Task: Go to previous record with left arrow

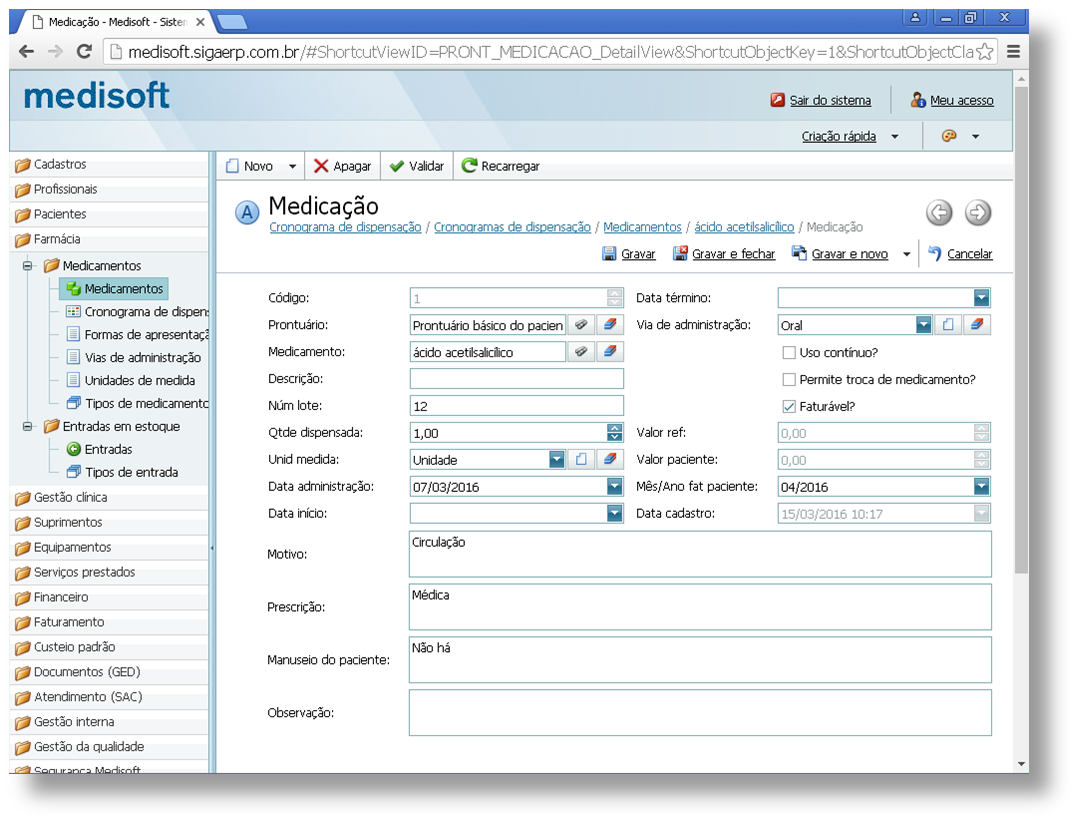Action: [939, 212]
